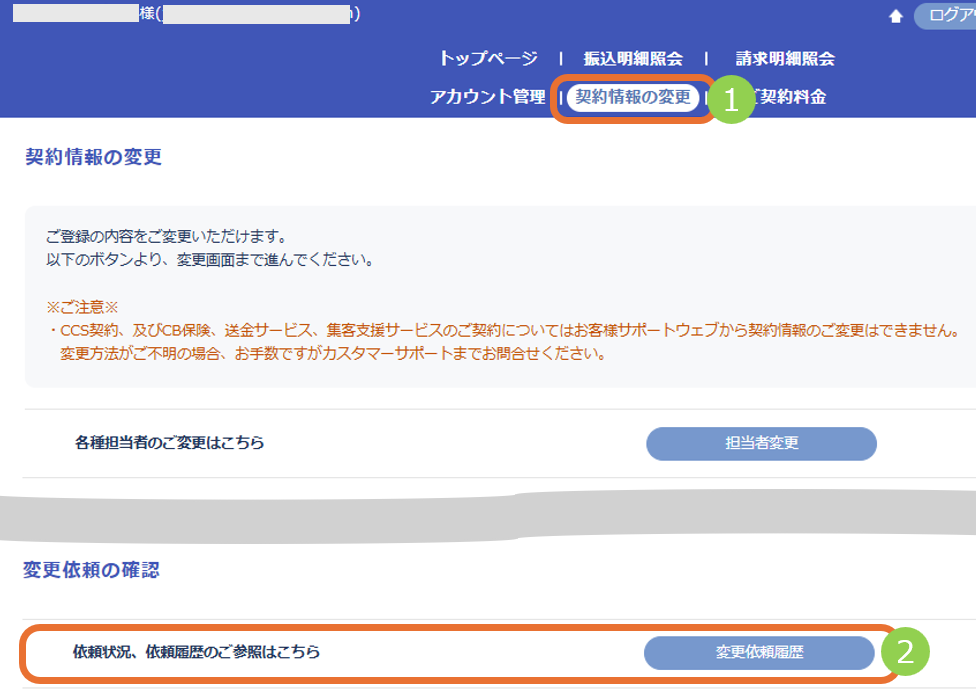Go to 振込明細照会 in the navigation

point(633,59)
